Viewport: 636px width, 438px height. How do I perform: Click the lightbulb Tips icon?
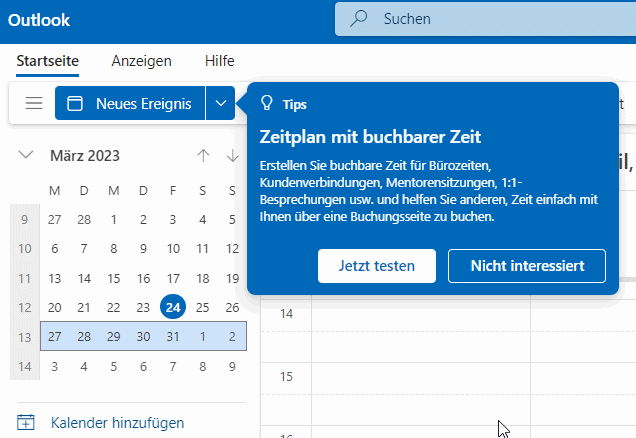266,103
